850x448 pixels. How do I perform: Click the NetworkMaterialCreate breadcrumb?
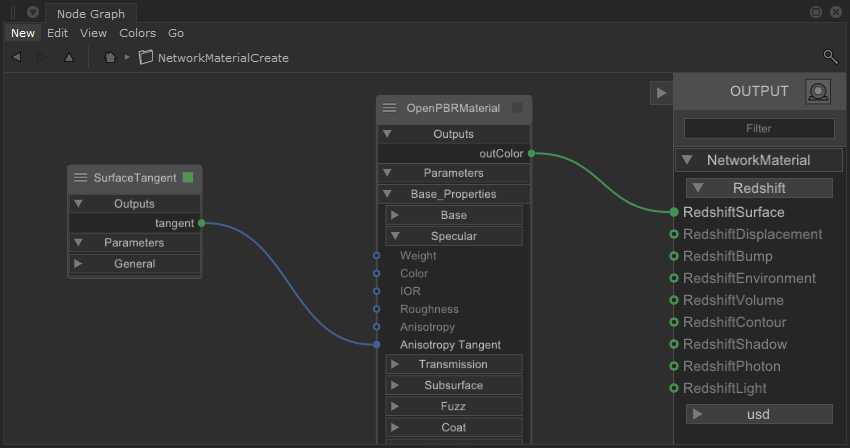[222, 58]
